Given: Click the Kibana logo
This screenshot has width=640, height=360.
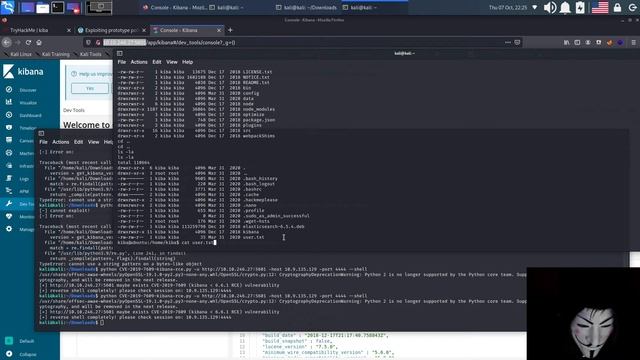Looking at the screenshot, I should (x=23, y=71).
